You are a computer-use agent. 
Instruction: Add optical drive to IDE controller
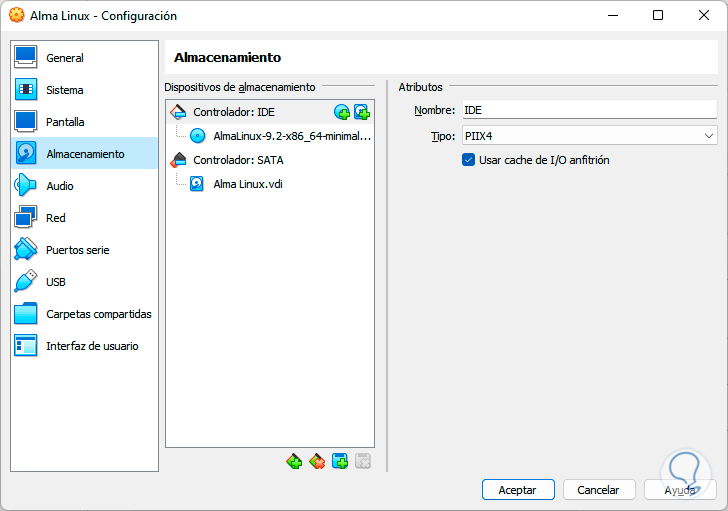point(342,112)
